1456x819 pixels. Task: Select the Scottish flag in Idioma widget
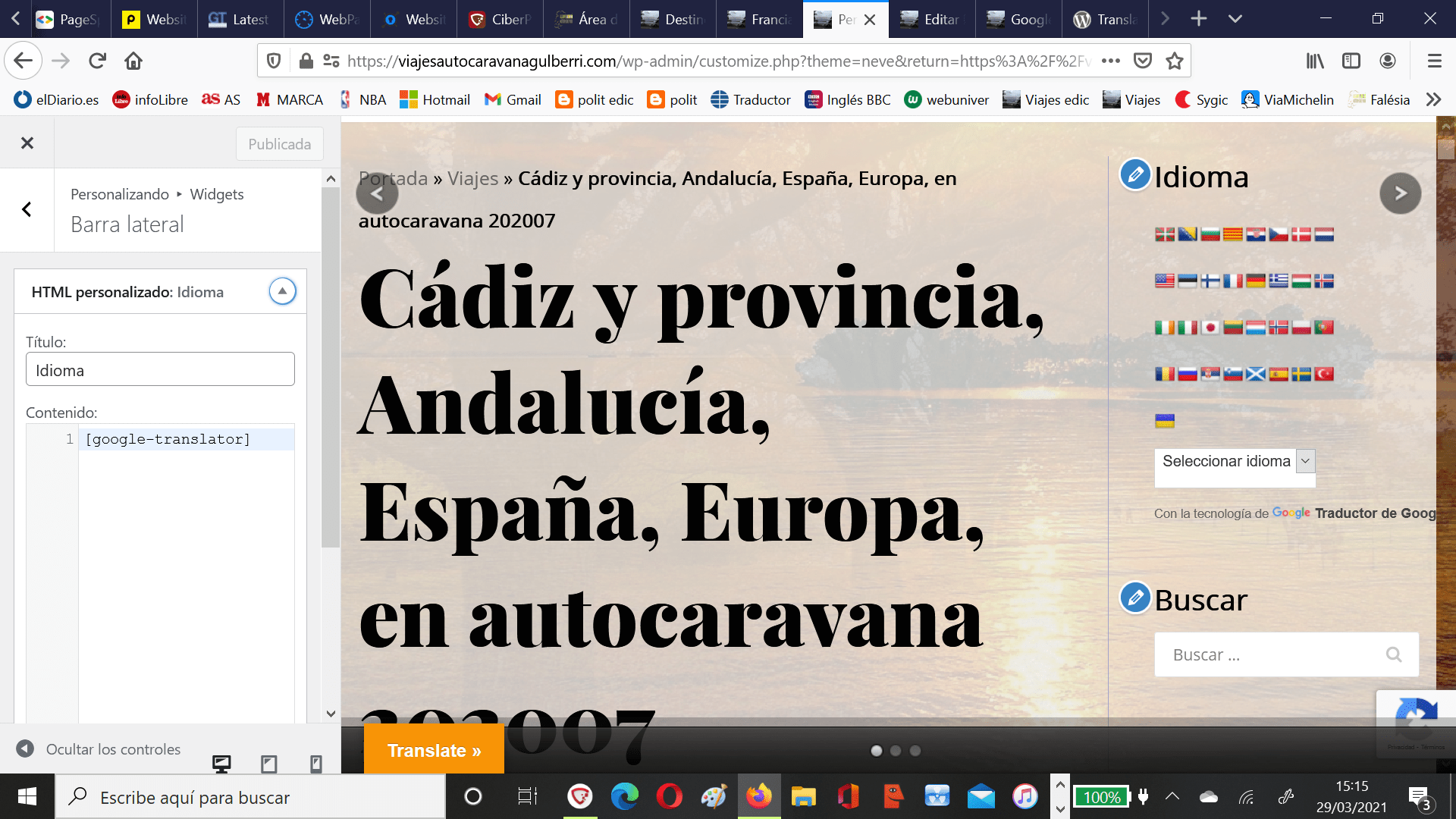coord(1256,374)
